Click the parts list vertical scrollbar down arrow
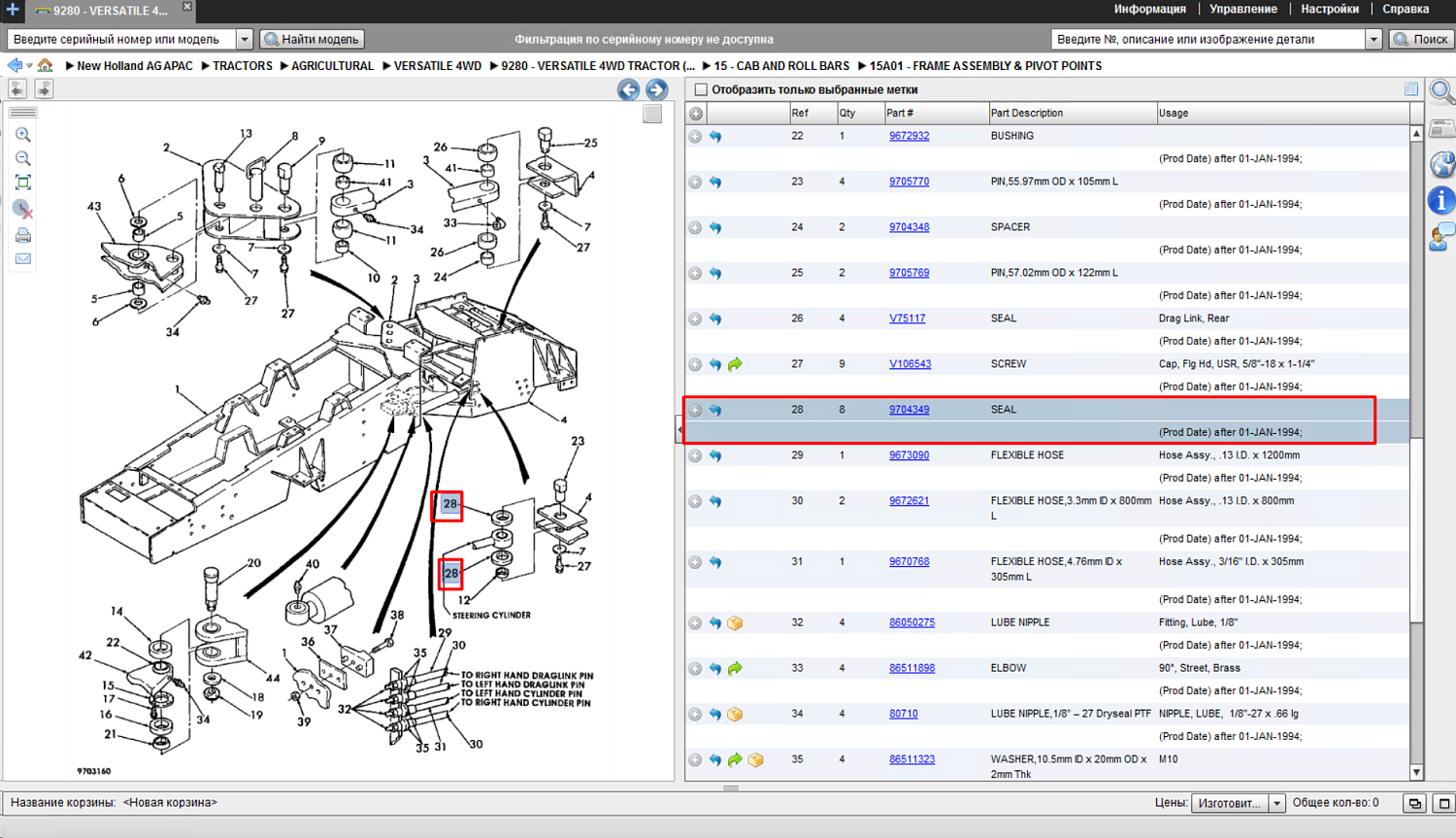The height and width of the screenshot is (838, 1456). point(1416,773)
